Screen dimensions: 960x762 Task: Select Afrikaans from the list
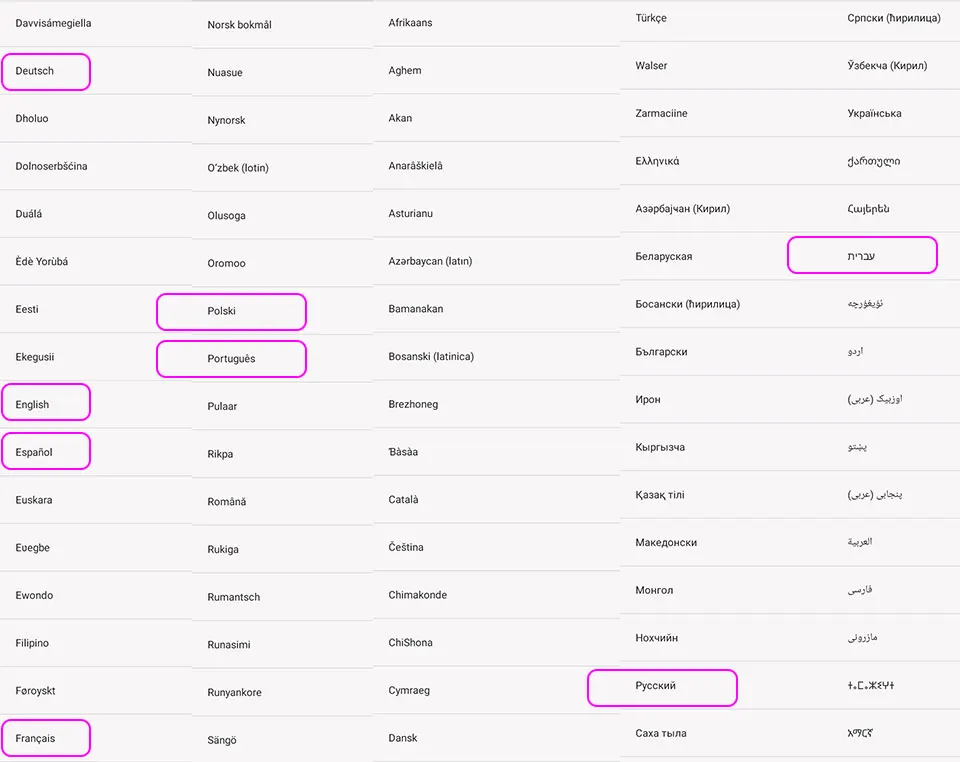[410, 23]
